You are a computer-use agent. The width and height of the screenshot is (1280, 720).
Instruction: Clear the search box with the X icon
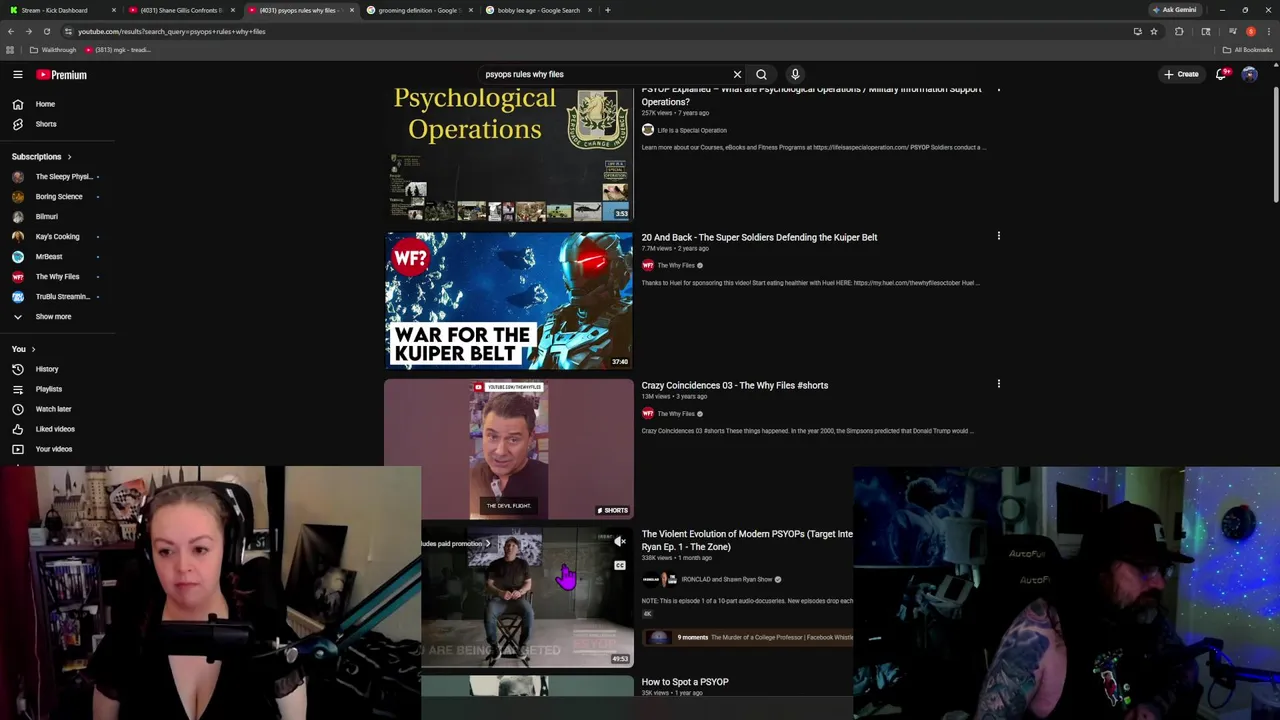point(737,74)
